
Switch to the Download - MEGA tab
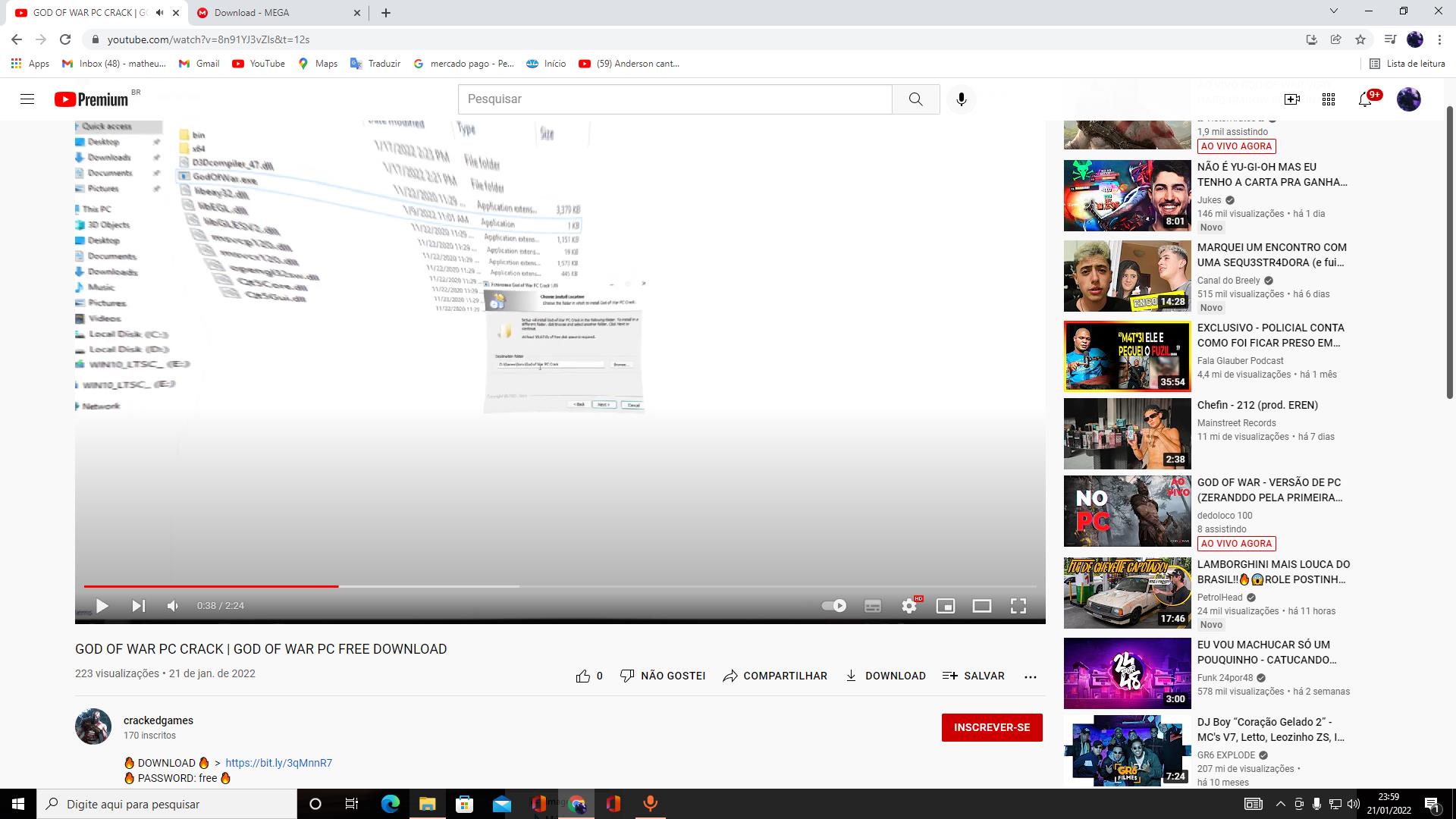point(273,13)
